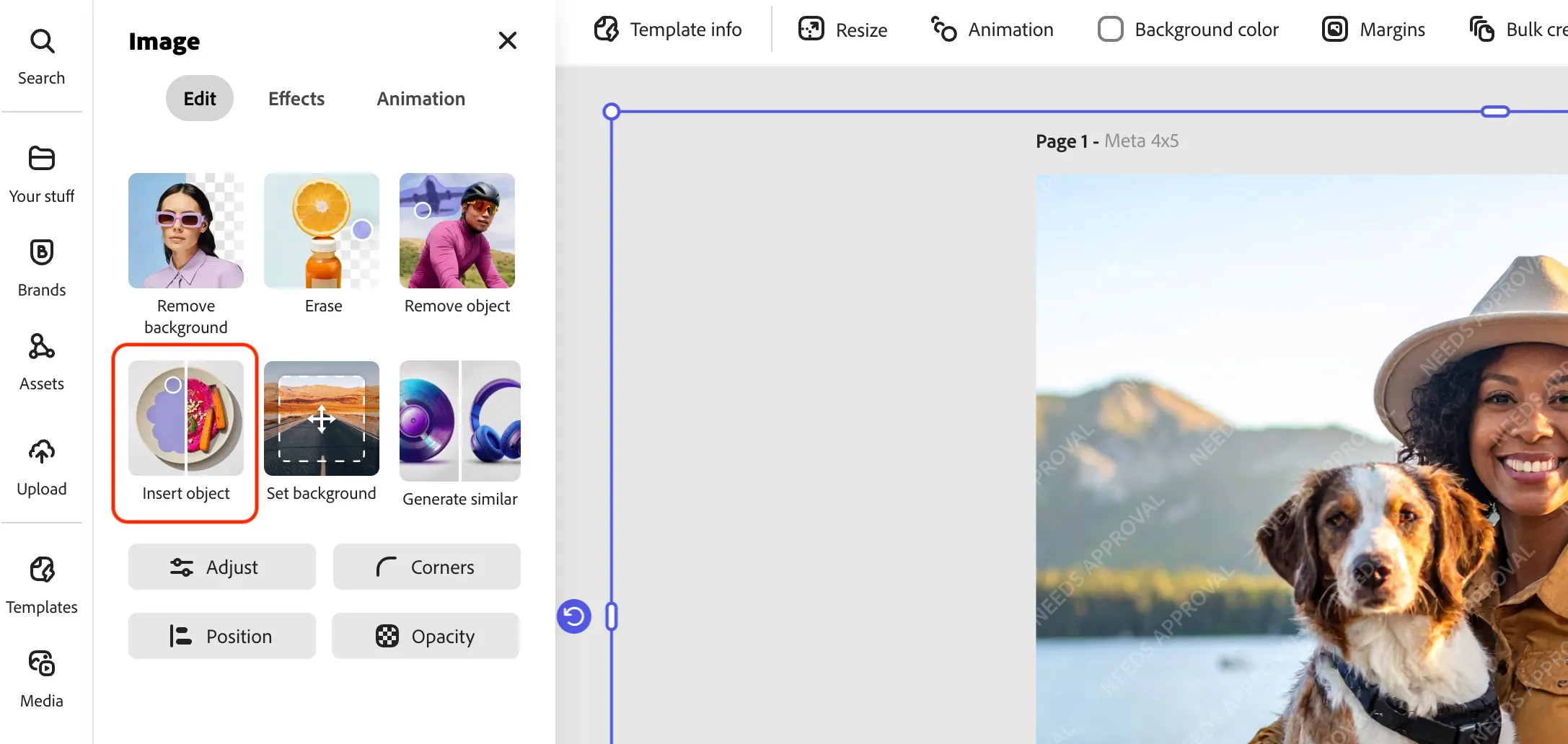Open the Position settings
The height and width of the screenshot is (744, 1568).
click(x=222, y=636)
